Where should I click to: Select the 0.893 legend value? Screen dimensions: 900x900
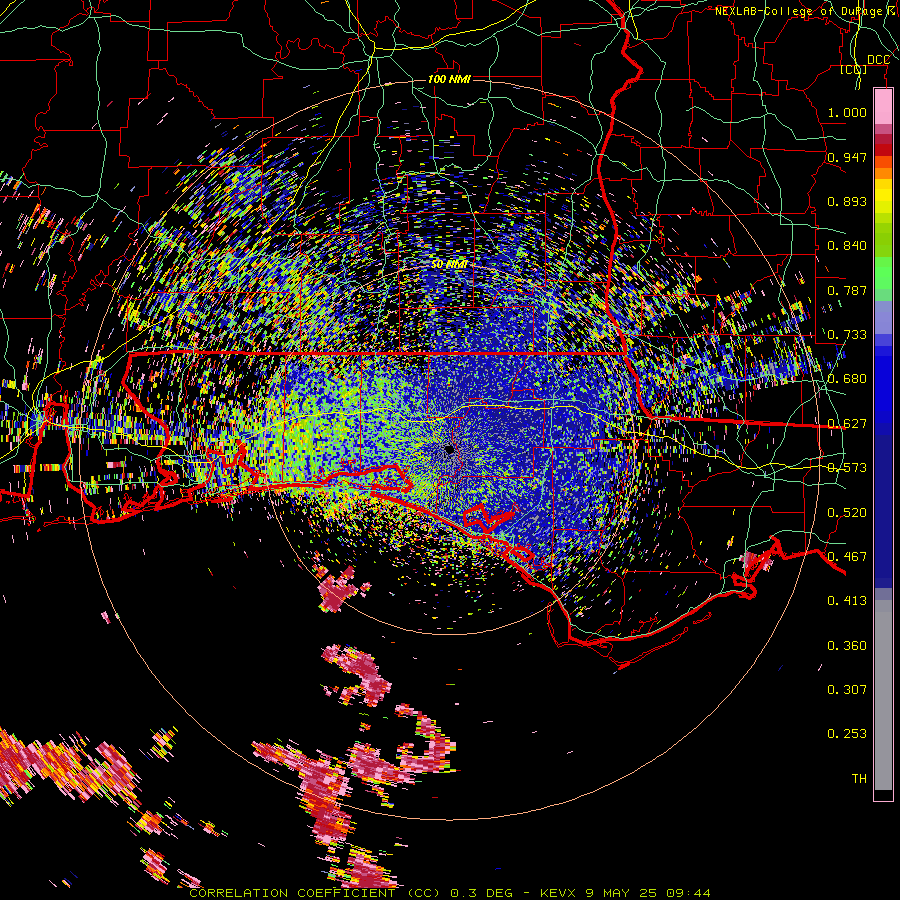(x=847, y=201)
